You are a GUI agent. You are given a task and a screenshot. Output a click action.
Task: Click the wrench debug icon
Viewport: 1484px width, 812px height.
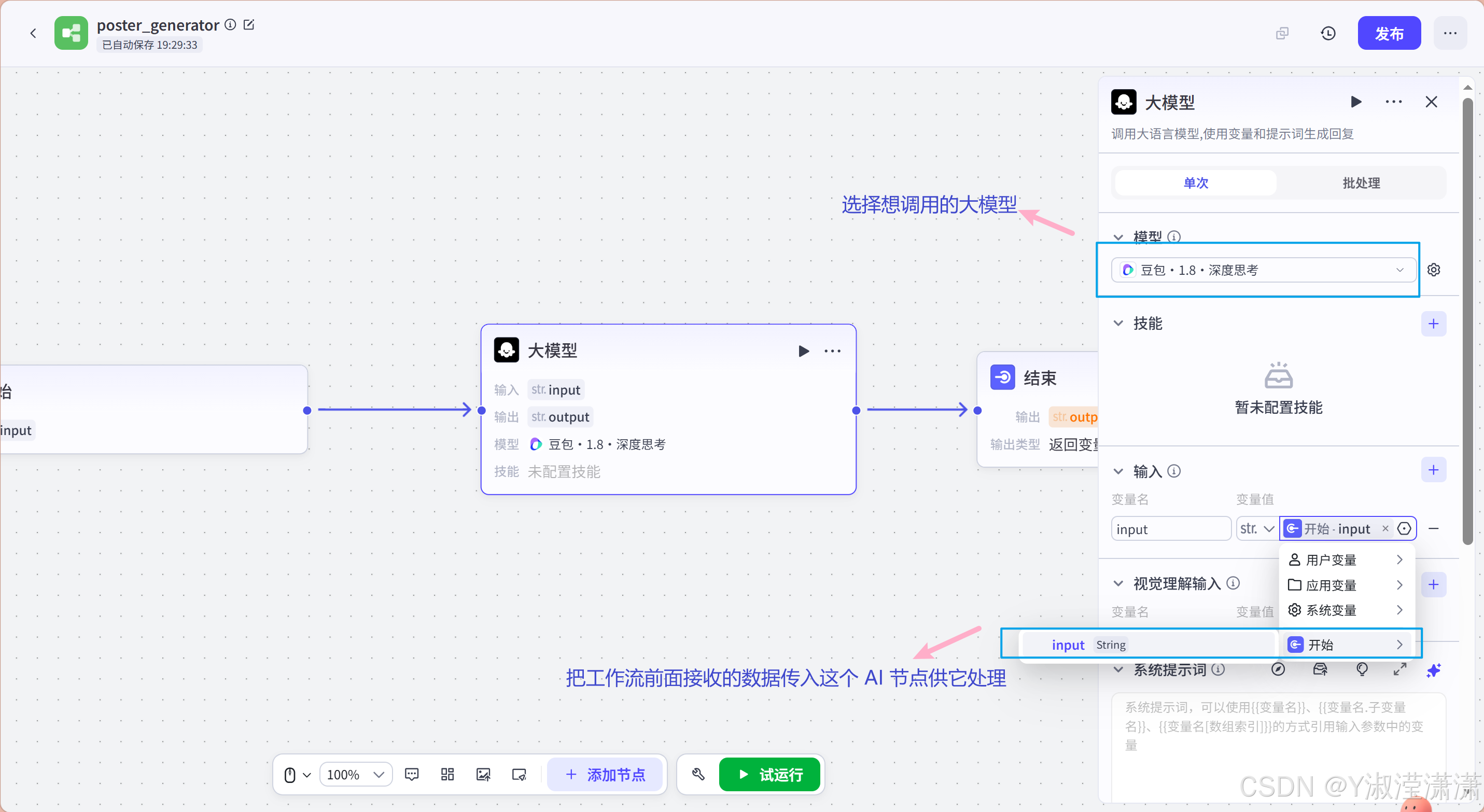(697, 774)
